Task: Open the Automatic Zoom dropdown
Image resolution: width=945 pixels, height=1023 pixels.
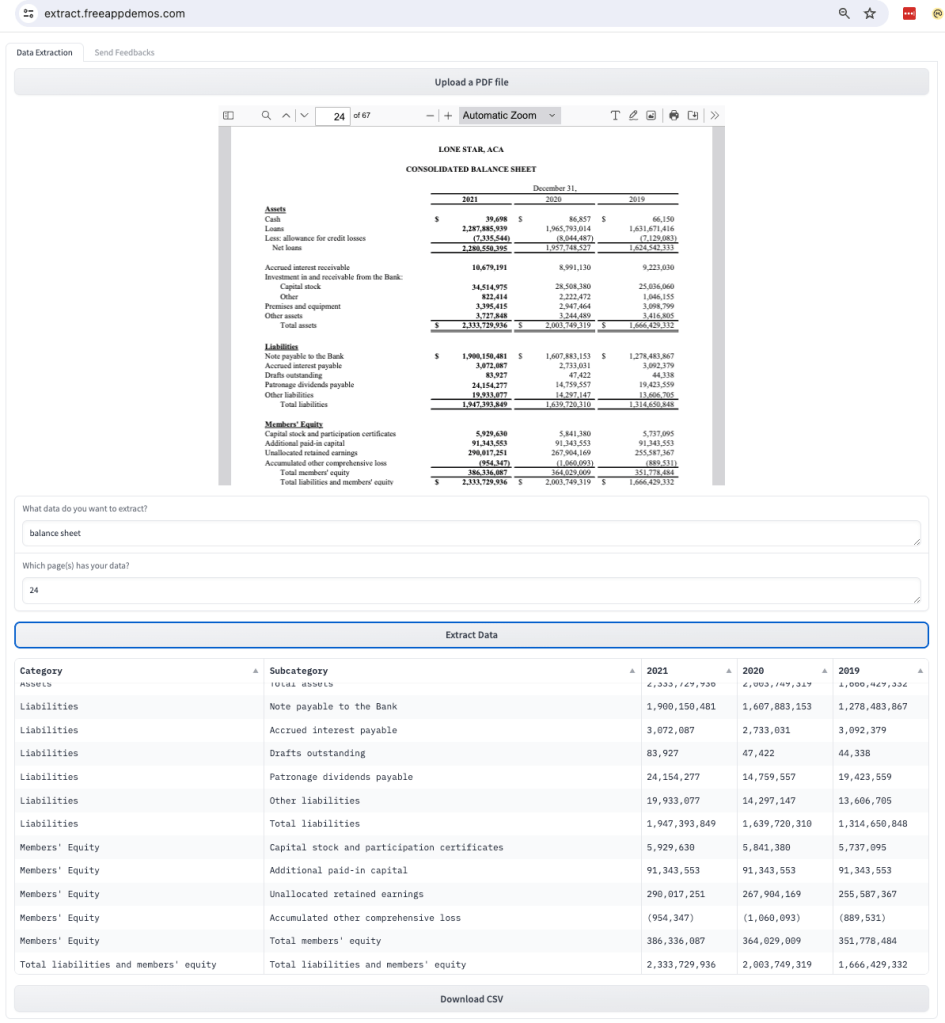Action: click(x=509, y=116)
